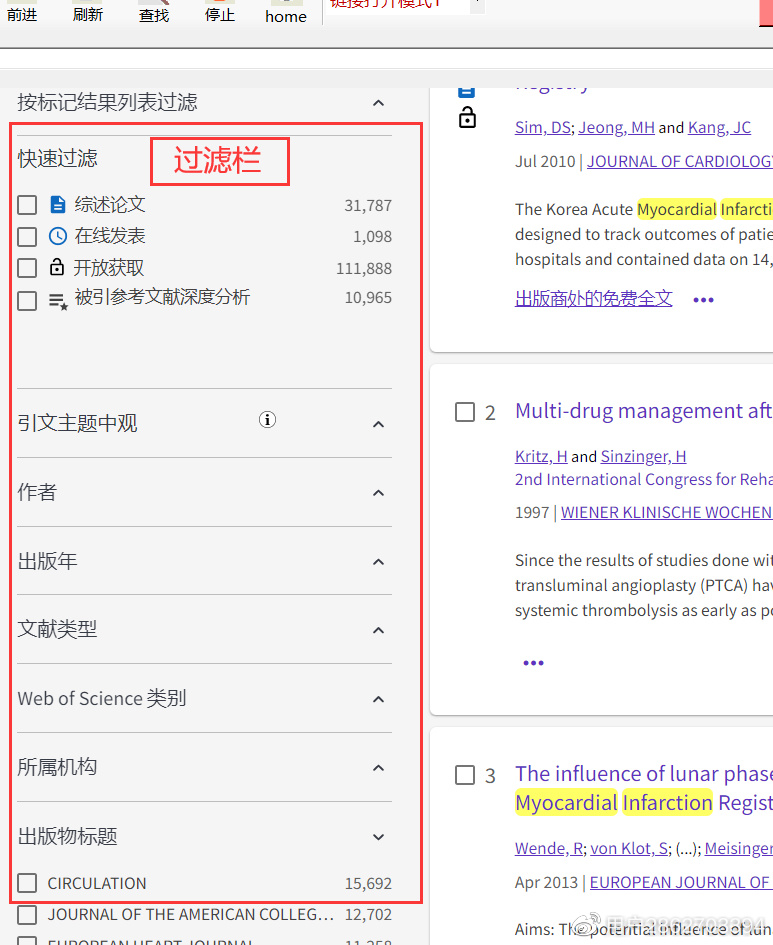The width and height of the screenshot is (773, 945).
Task: Select result 2 checkbox
Action: tap(465, 412)
